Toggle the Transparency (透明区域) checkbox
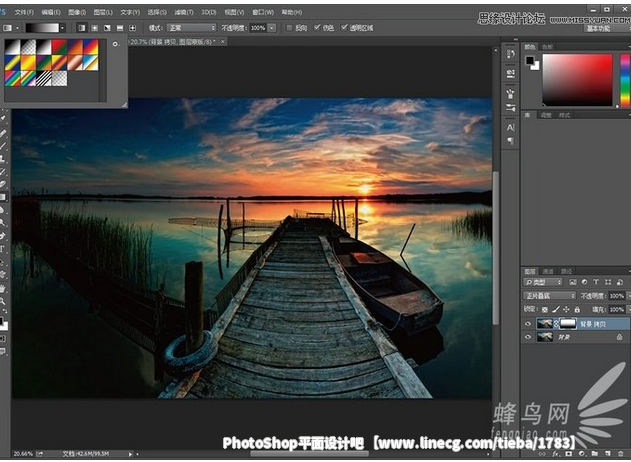The image size is (631, 462). click(344, 27)
